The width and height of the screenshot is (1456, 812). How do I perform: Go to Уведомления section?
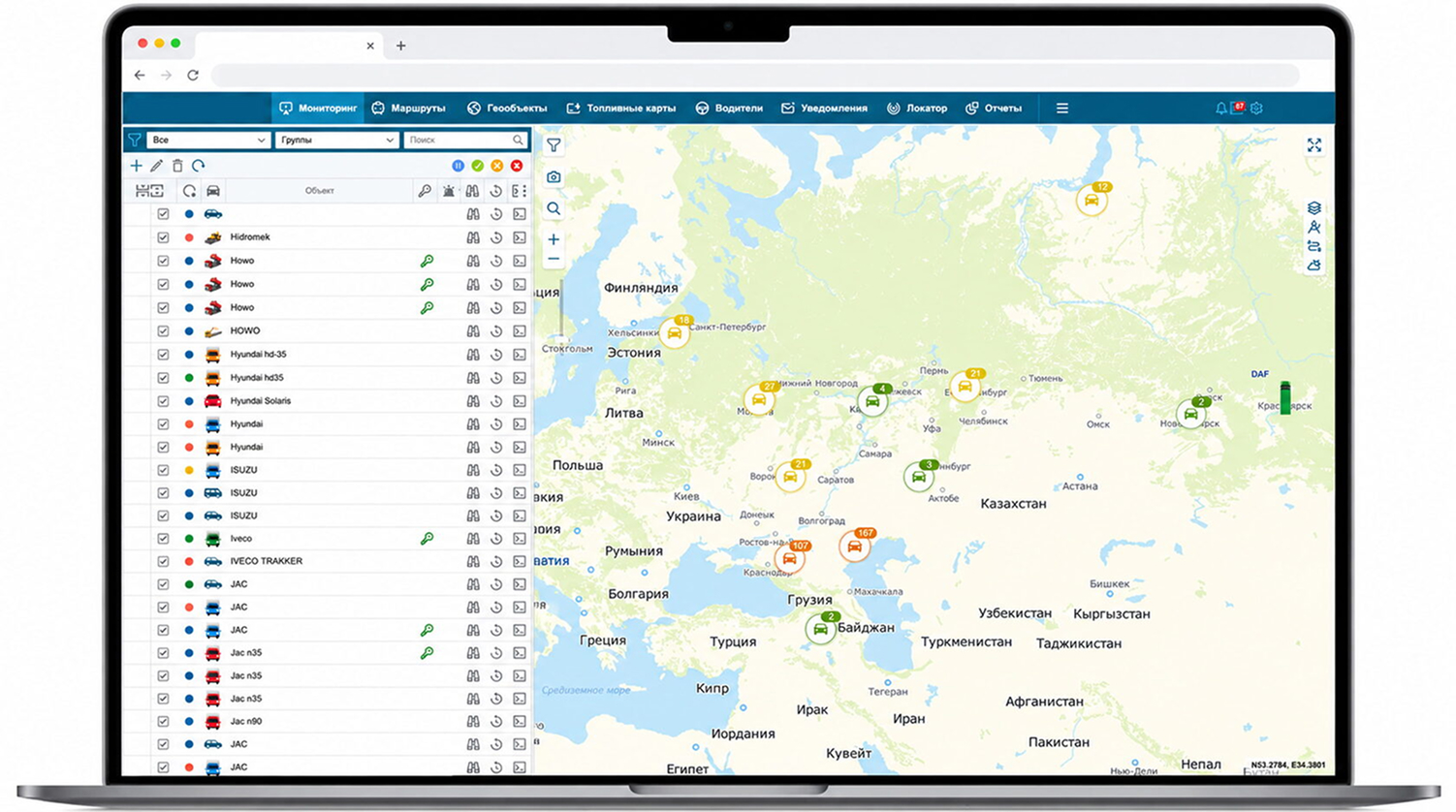pos(824,109)
